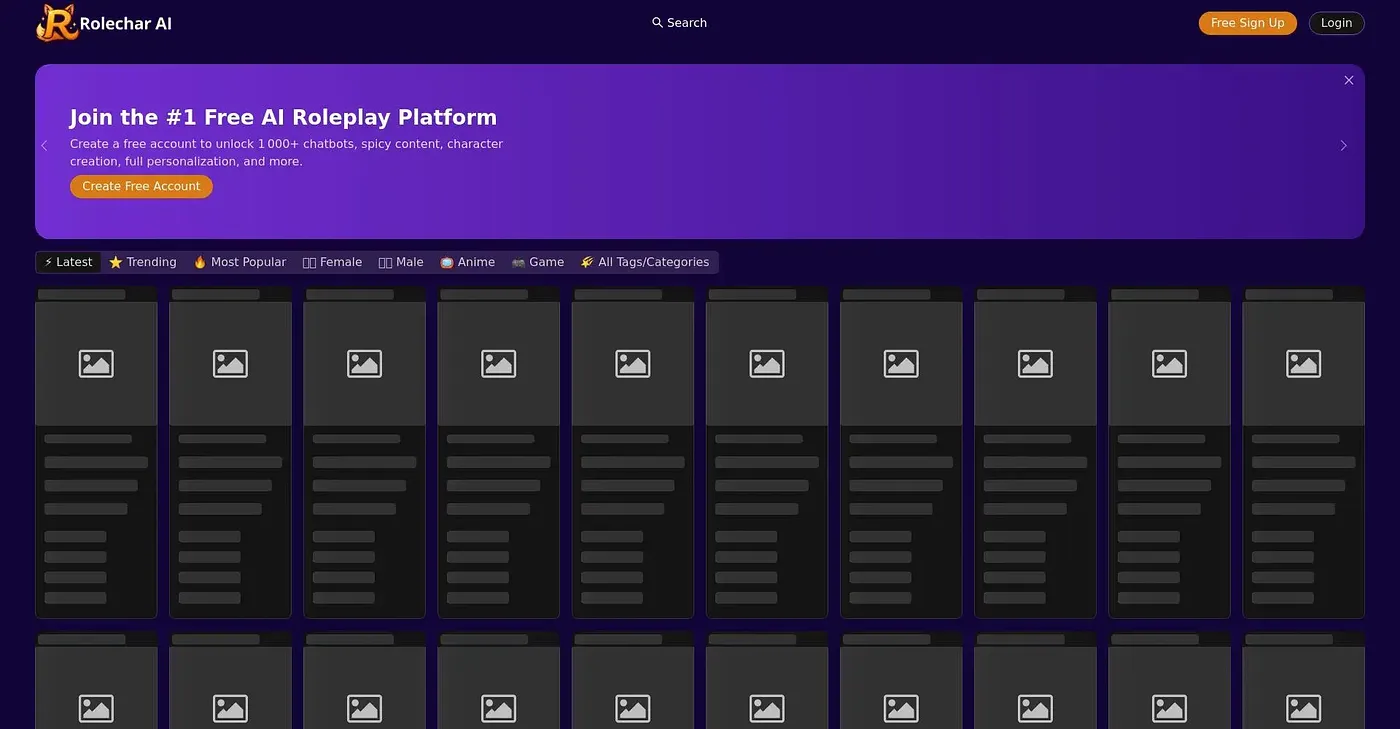Show Most Popular characters
1400x729 pixels.
[239, 262]
